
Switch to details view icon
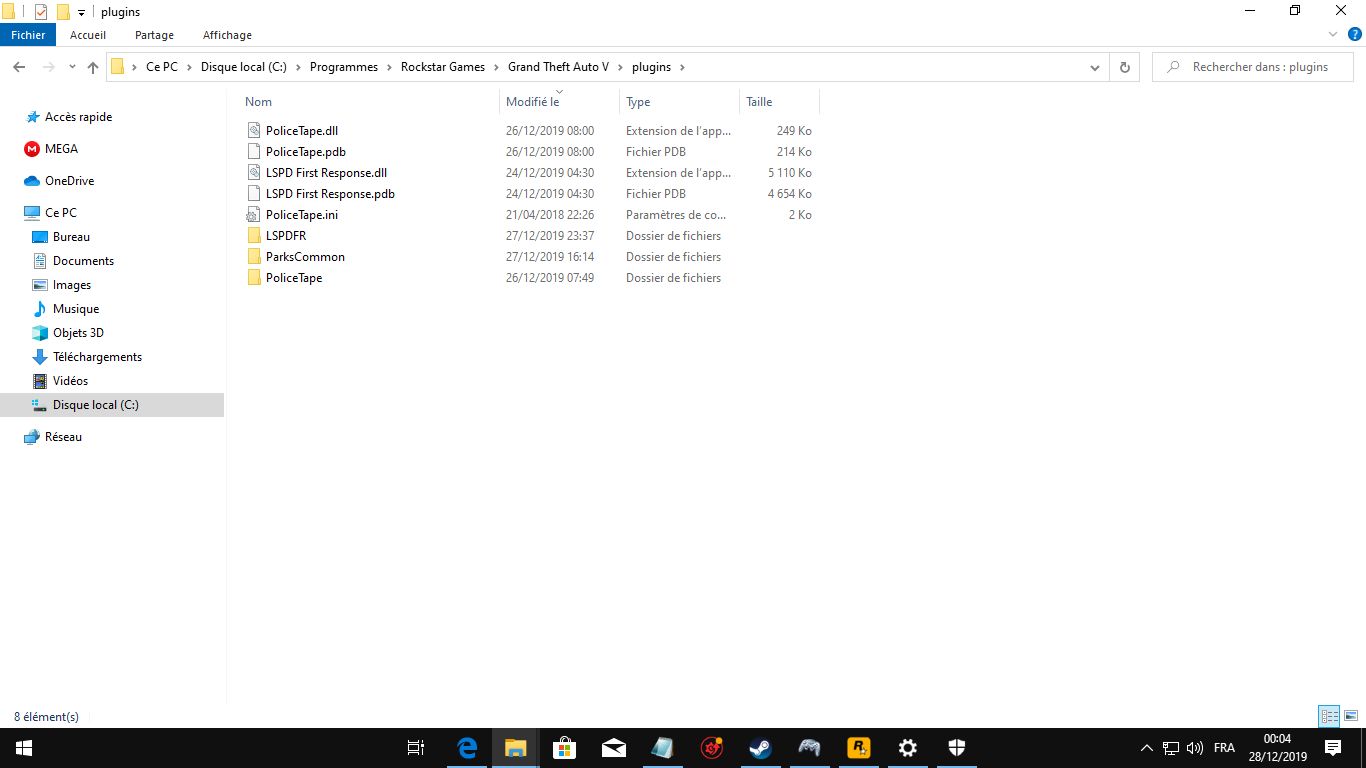click(1329, 716)
